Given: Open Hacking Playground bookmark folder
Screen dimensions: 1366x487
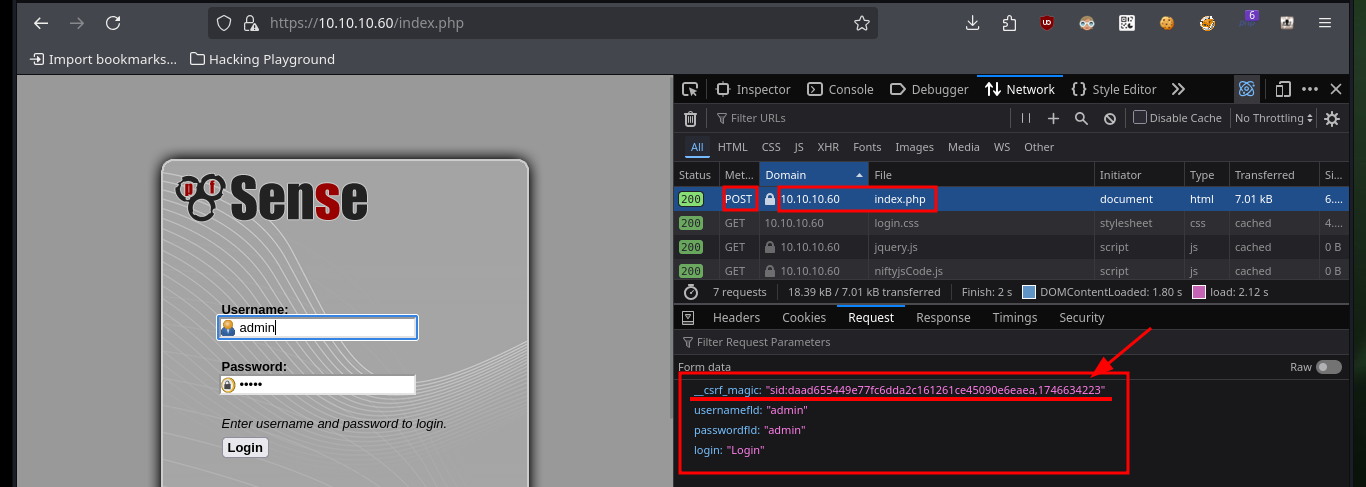Looking at the screenshot, I should 262,59.
